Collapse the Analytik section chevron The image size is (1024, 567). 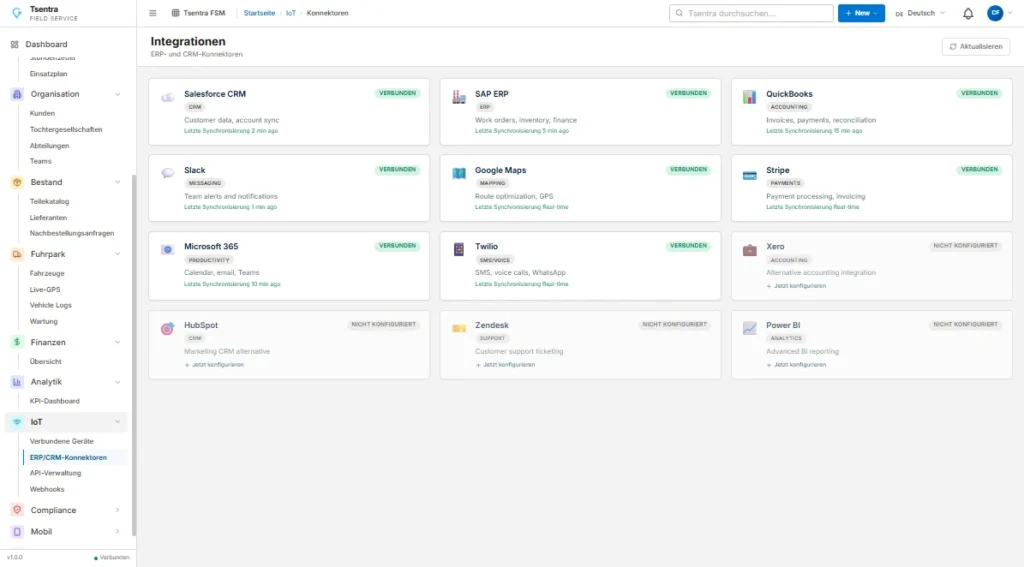tap(118, 382)
